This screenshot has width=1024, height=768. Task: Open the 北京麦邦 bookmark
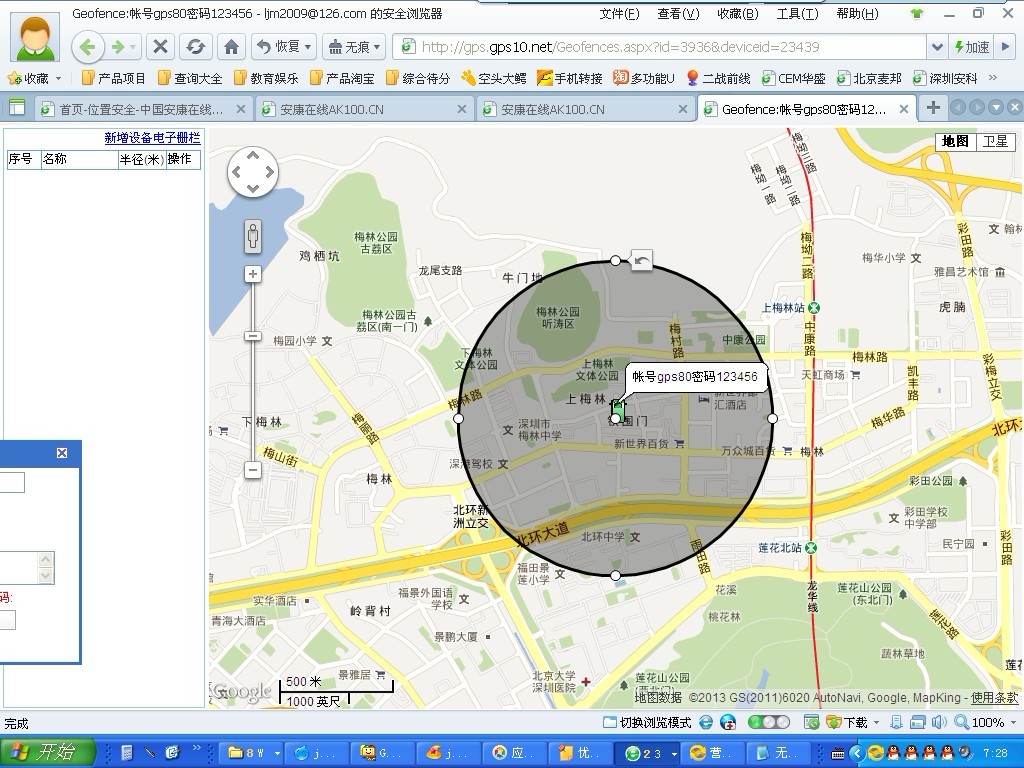(x=869, y=78)
